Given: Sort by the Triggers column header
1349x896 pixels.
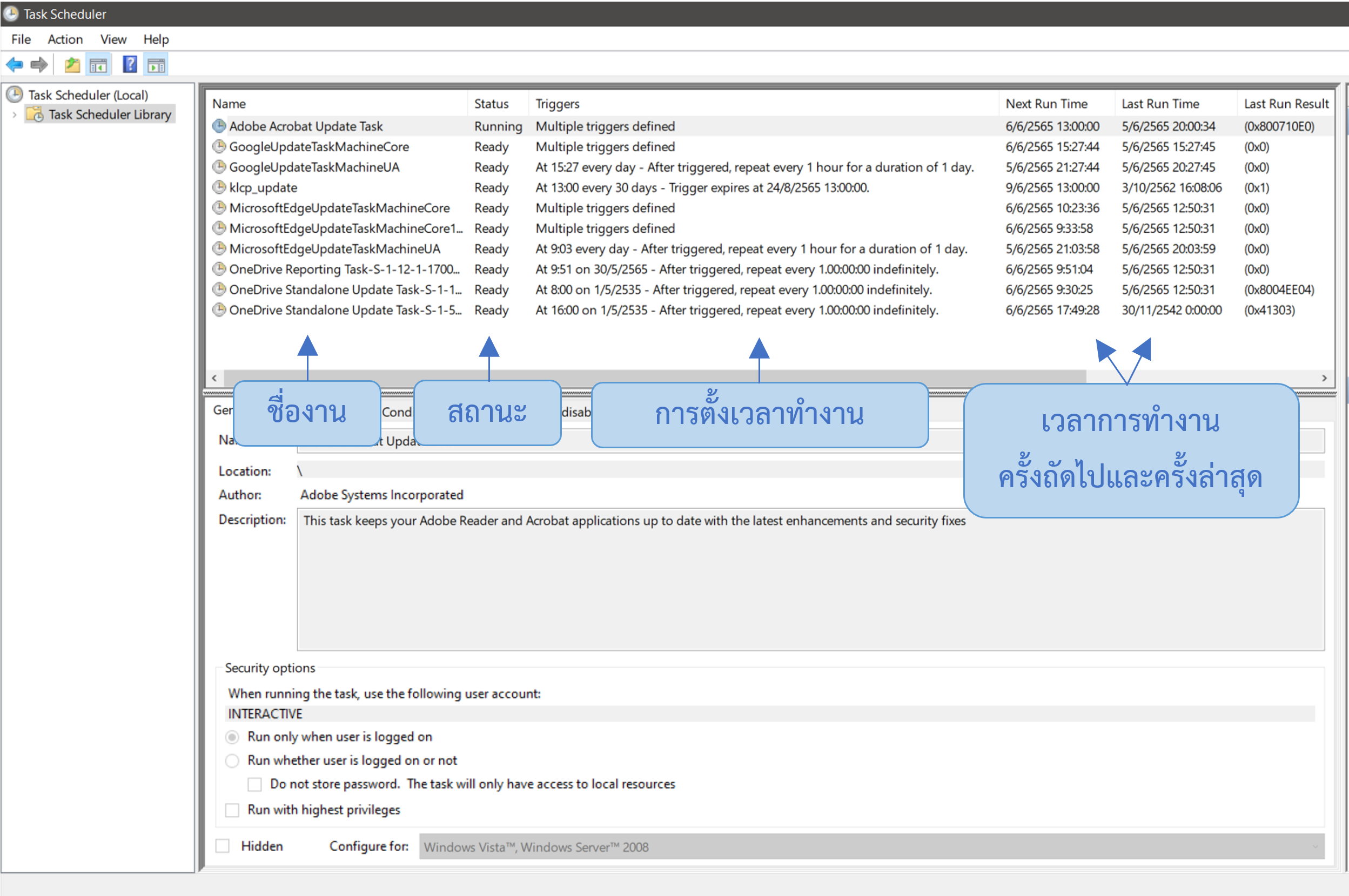Looking at the screenshot, I should tap(558, 104).
